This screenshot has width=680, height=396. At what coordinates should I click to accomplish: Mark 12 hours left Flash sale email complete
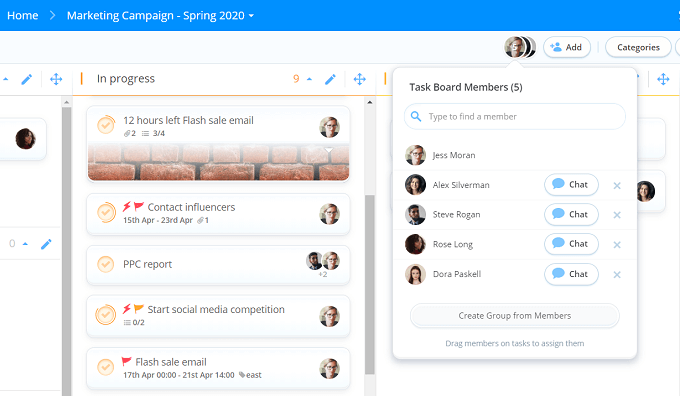coord(106,125)
